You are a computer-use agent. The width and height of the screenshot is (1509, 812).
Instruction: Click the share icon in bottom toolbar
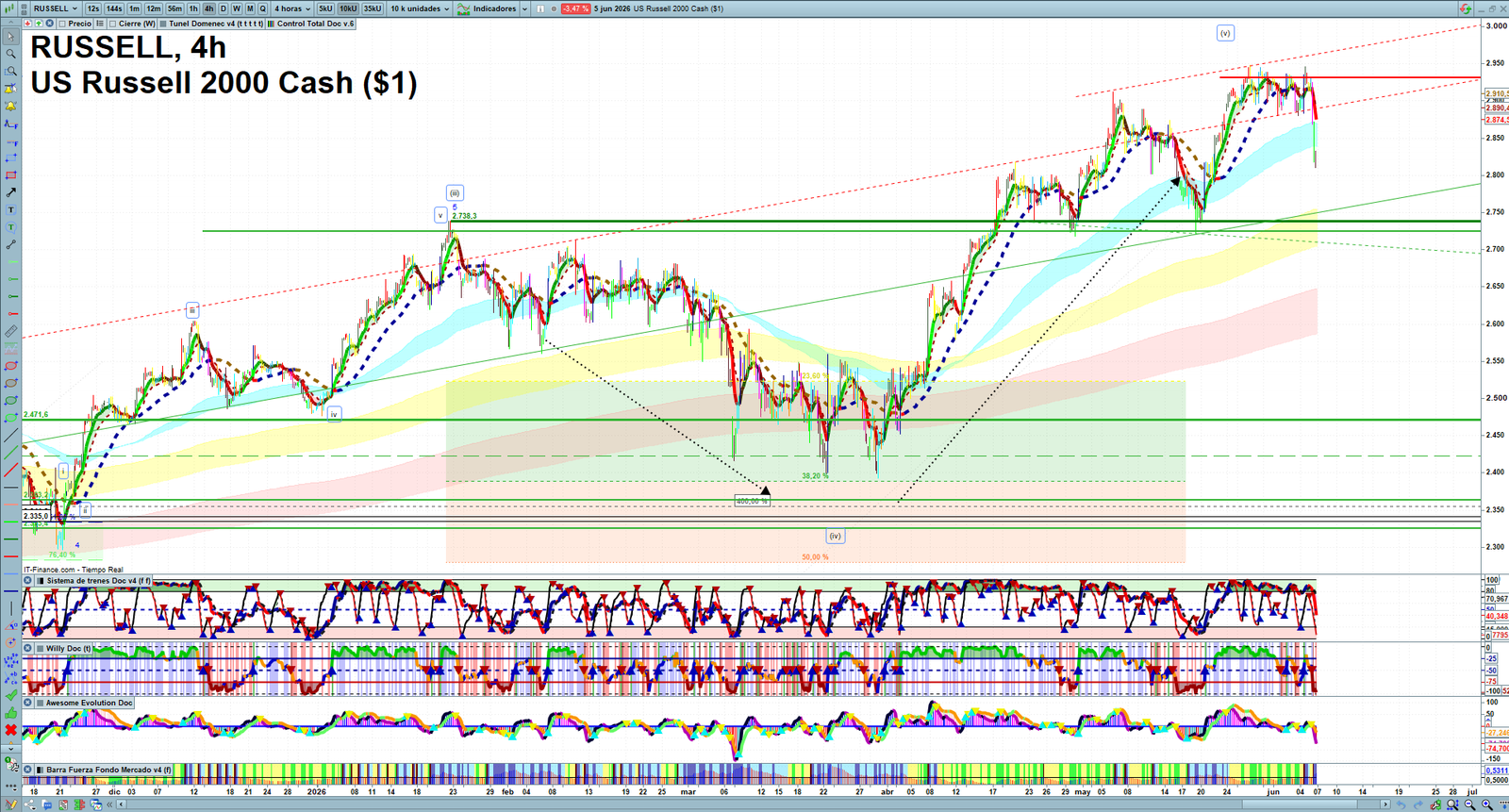[x=30, y=804]
